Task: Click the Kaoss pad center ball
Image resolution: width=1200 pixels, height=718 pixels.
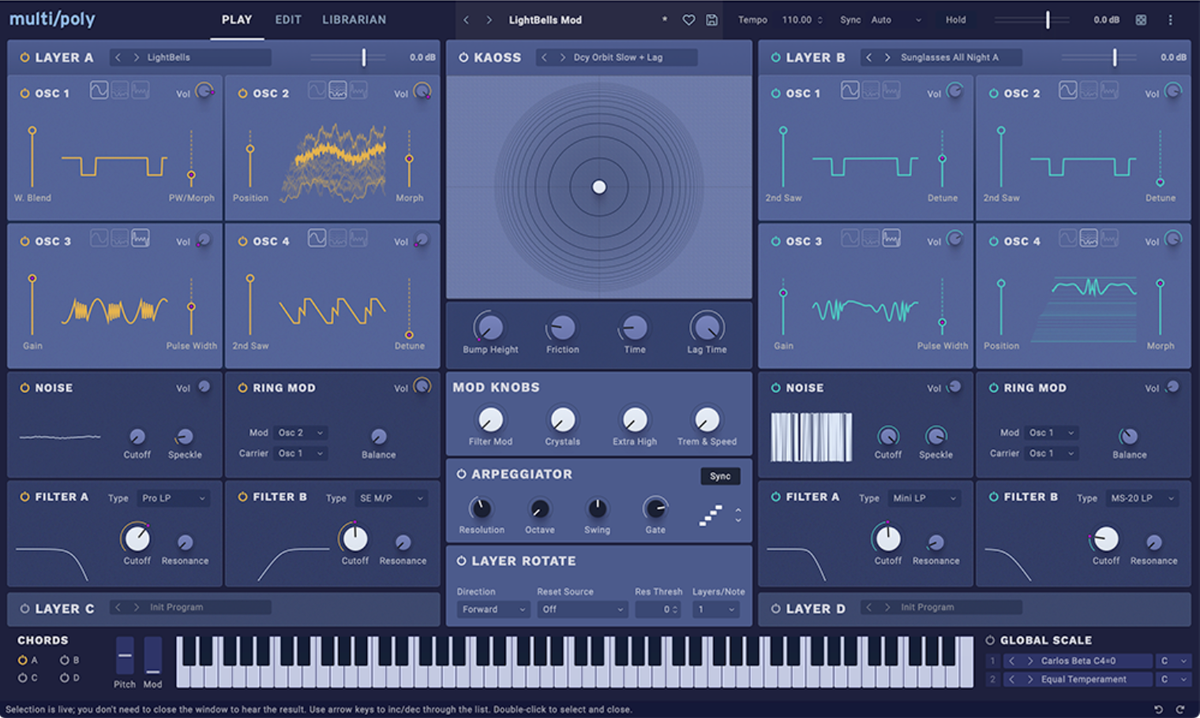Action: click(x=599, y=187)
